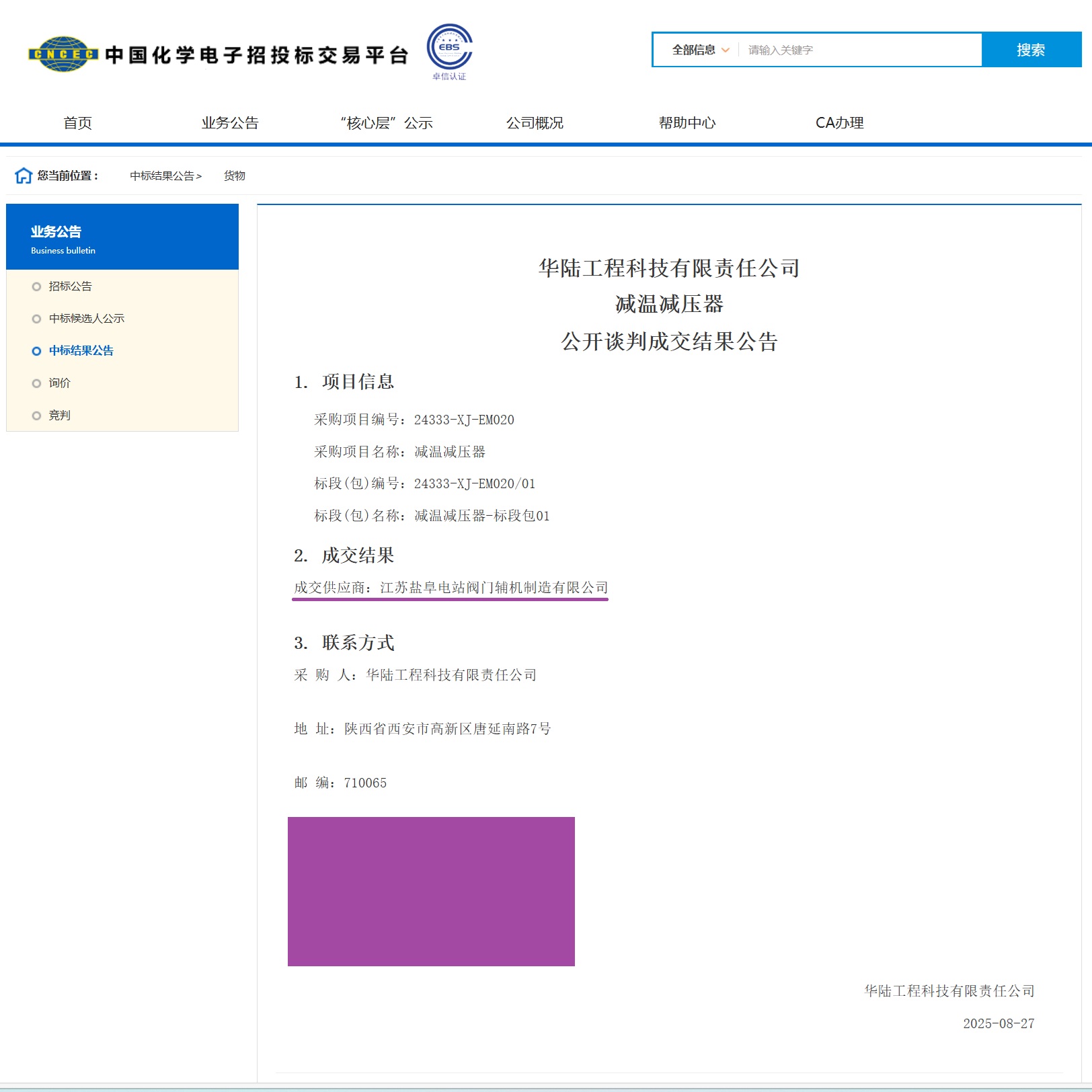Click the circle bullet next to 竞判
Screen dimensions: 1092x1092
click(x=36, y=416)
